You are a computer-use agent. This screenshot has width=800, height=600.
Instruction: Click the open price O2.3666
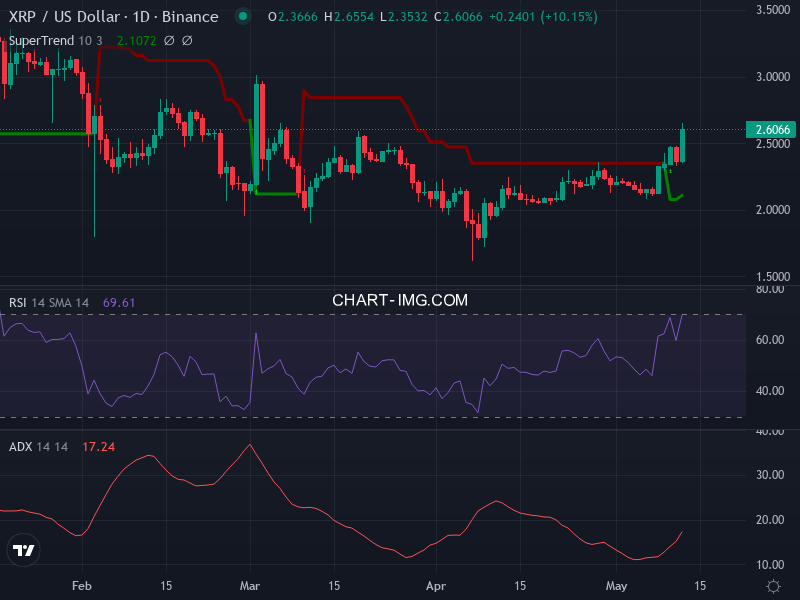coord(293,17)
